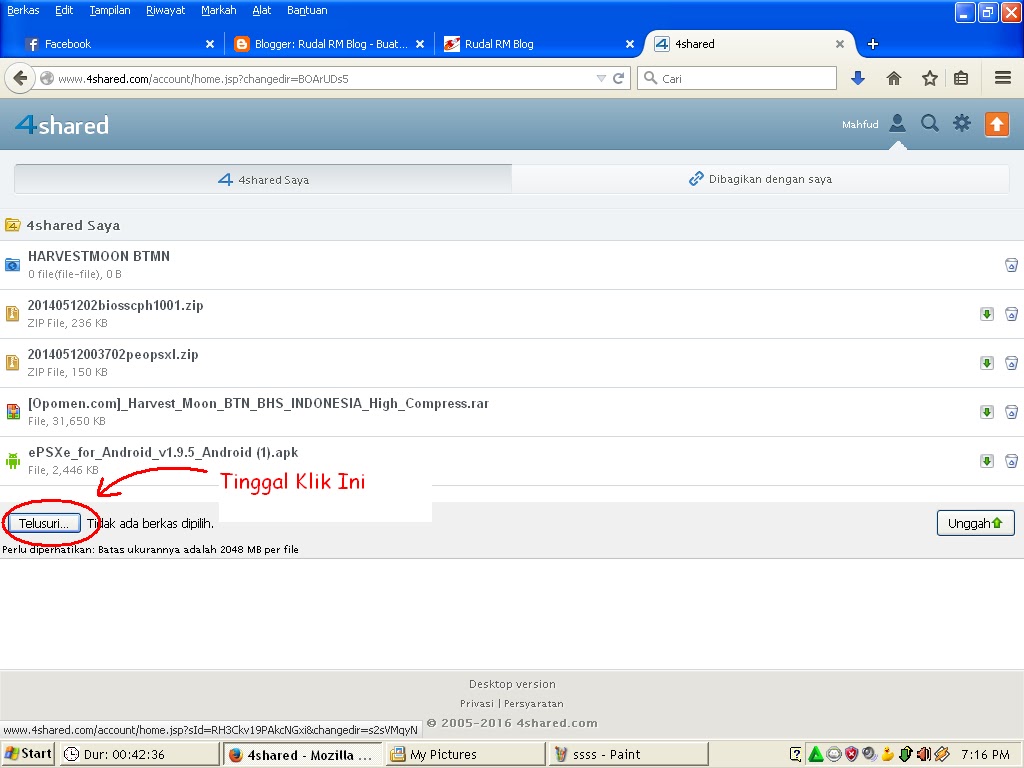Open the bookmarks list icon

click(x=961, y=78)
